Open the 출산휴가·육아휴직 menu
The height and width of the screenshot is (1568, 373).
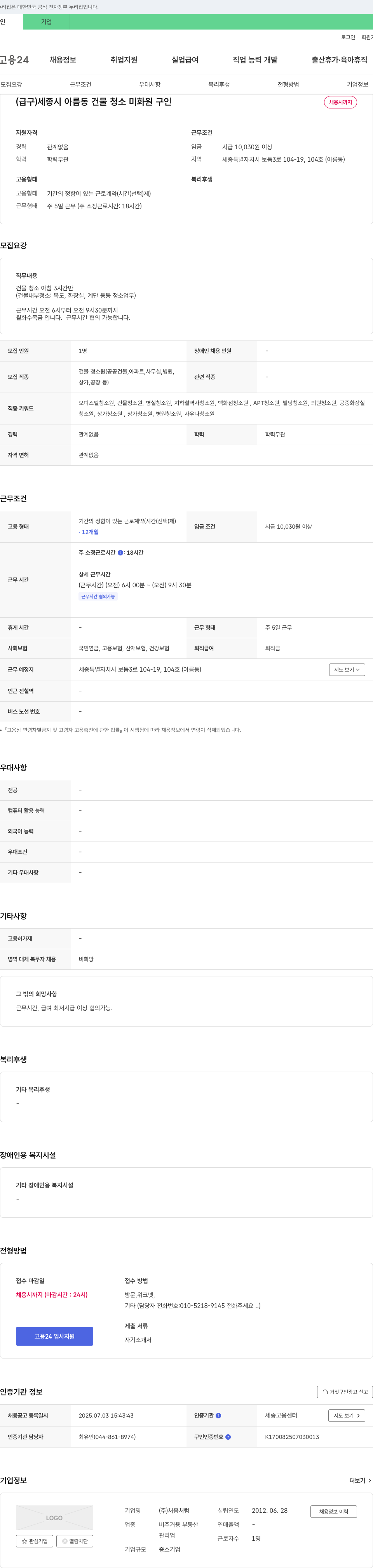(340, 59)
